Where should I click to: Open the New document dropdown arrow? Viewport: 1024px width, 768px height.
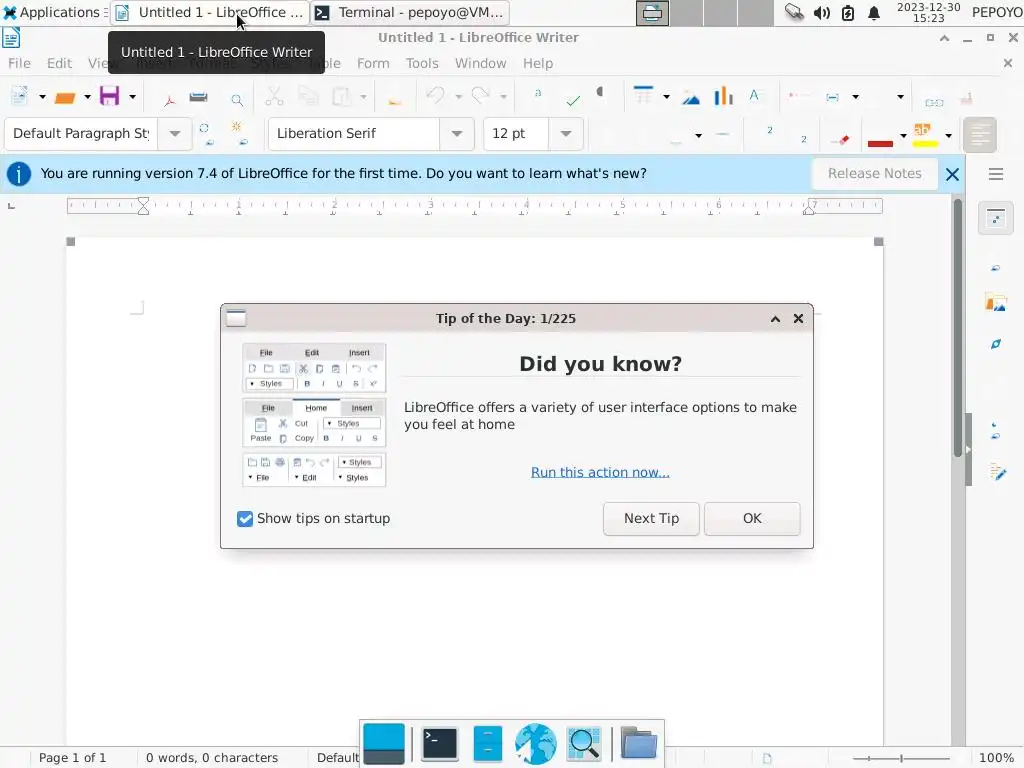click(x=42, y=97)
